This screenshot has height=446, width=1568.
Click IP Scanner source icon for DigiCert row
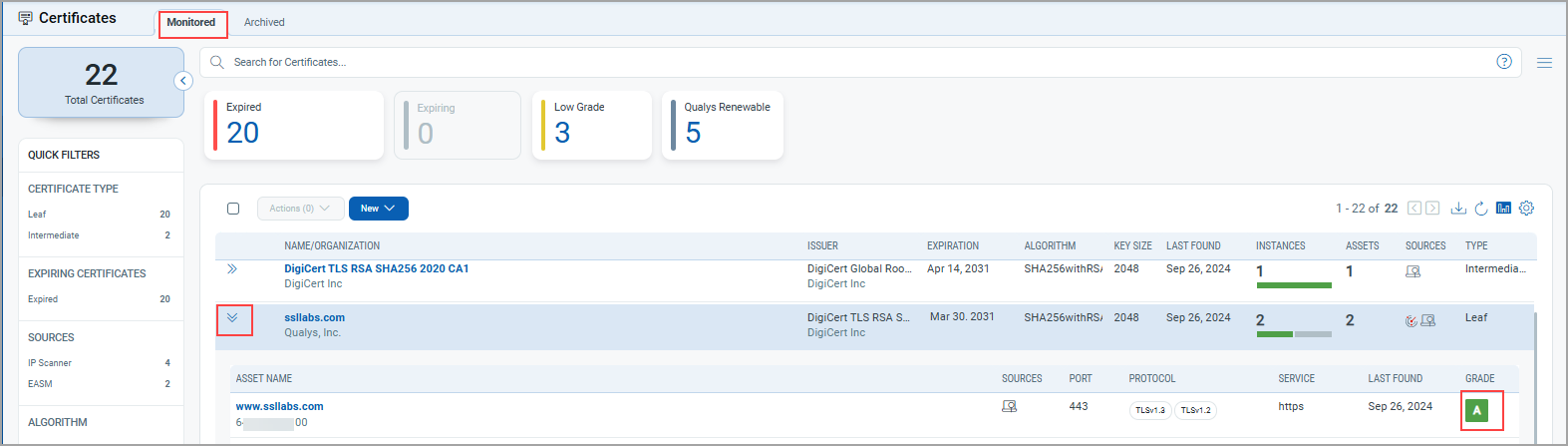(x=1412, y=271)
